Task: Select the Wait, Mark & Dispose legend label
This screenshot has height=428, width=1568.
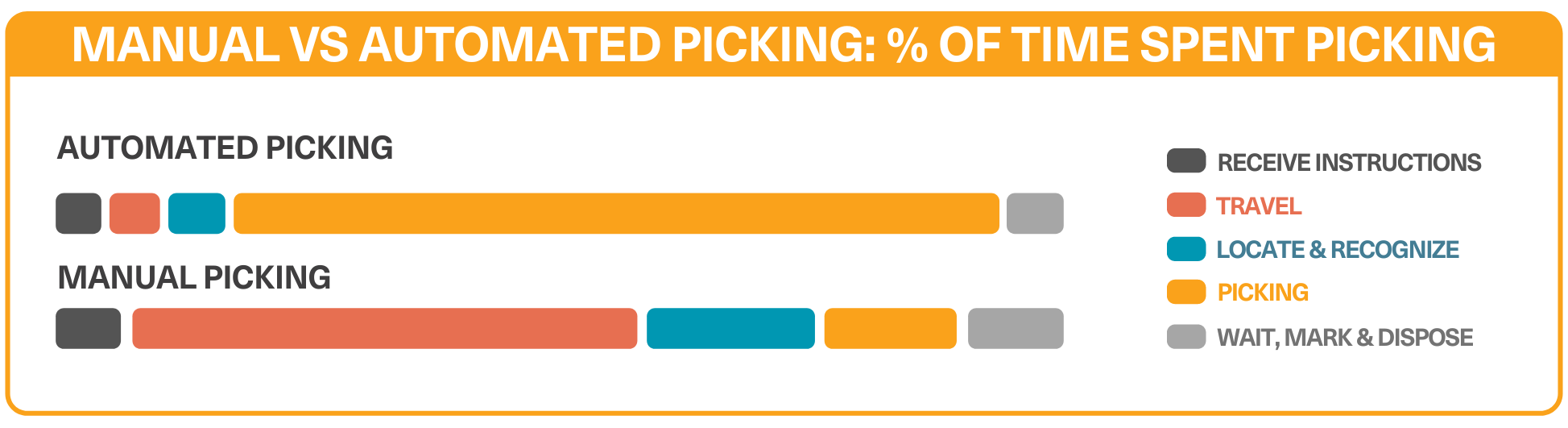Action: [x=1344, y=338]
